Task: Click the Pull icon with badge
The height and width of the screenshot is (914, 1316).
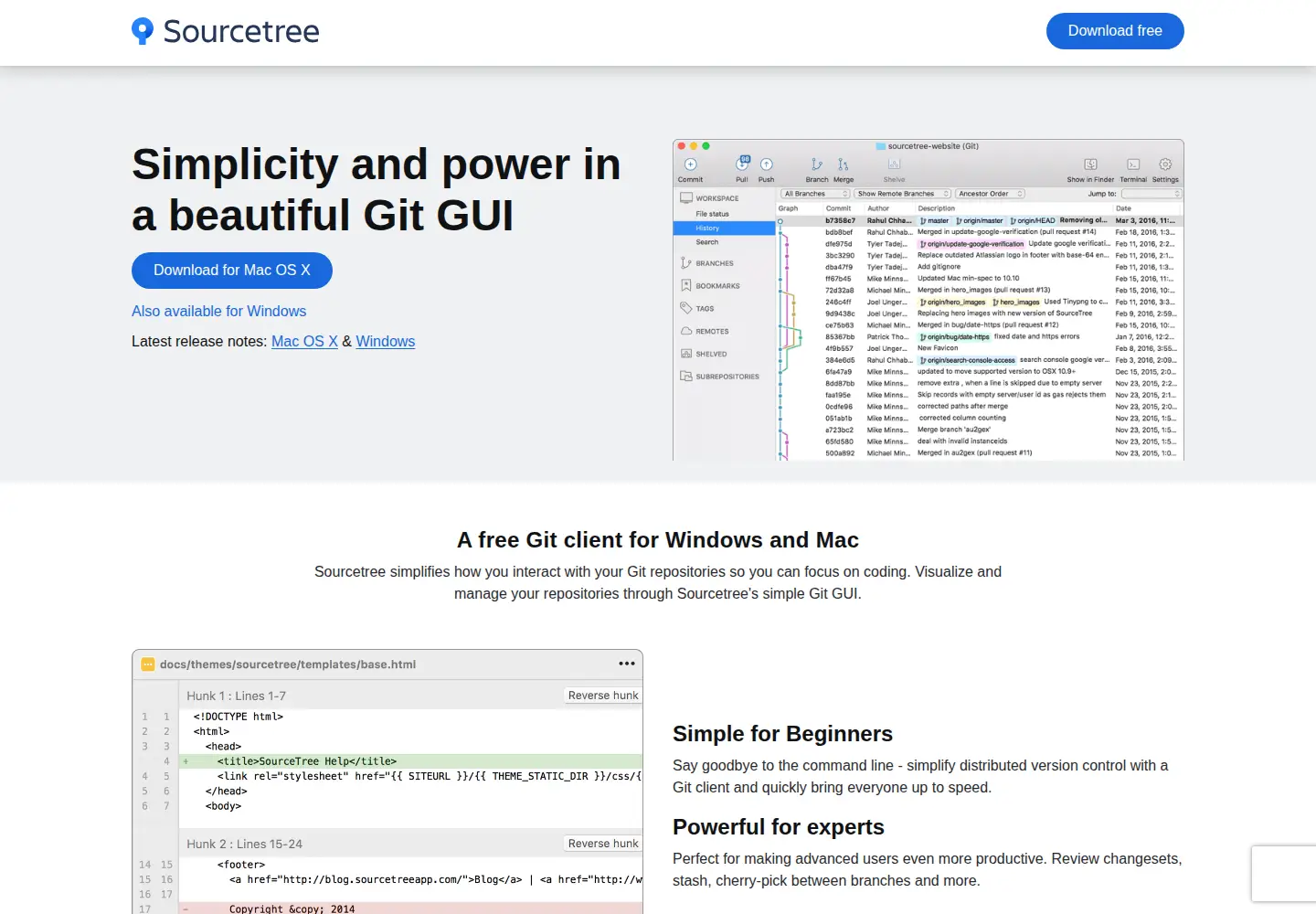Action: [743, 165]
